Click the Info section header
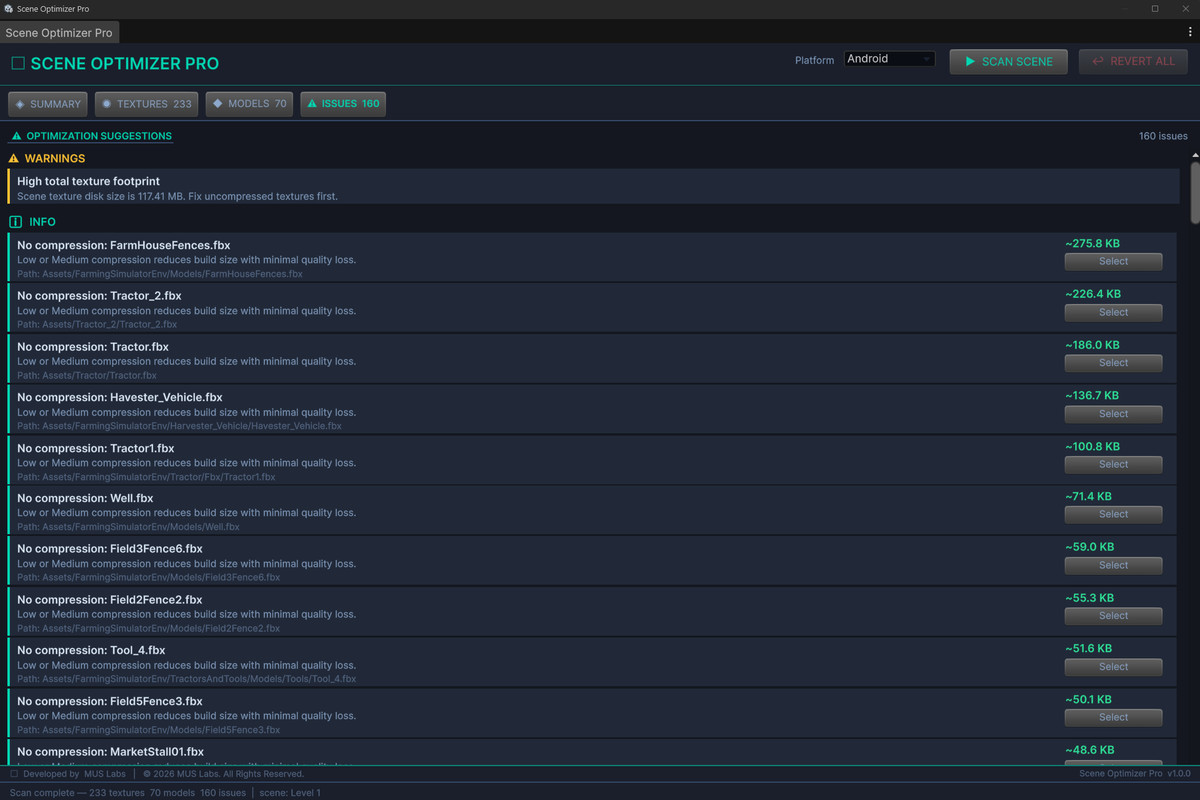 [33, 222]
